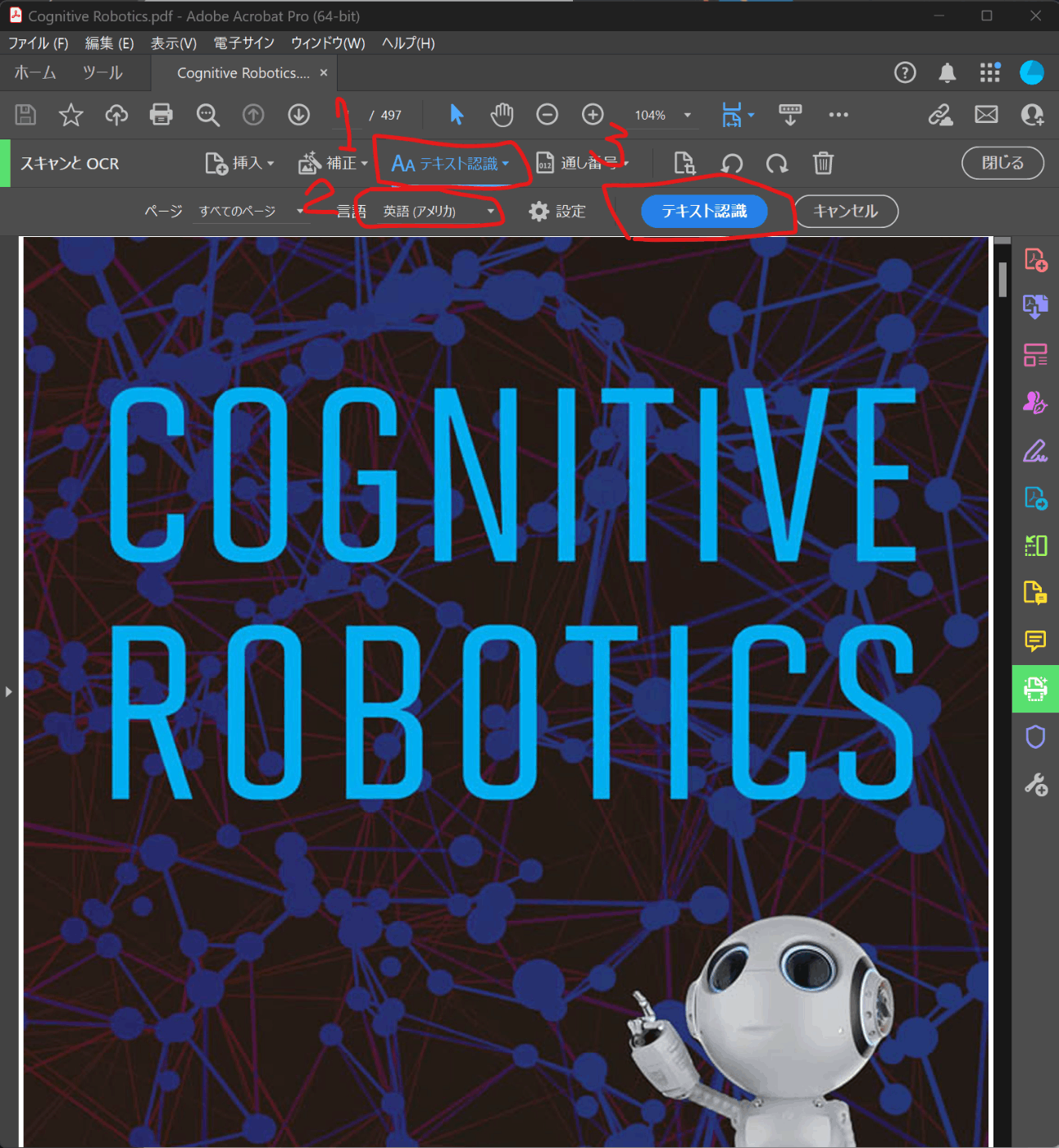This screenshot has width=1059, height=1148.
Task: Open the 編集 (E) menu
Action: [109, 43]
